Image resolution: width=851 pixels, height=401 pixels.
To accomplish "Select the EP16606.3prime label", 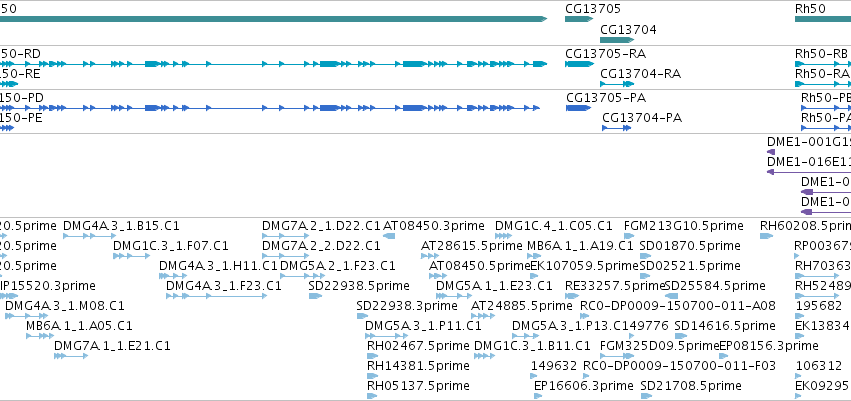I will pos(584,386).
